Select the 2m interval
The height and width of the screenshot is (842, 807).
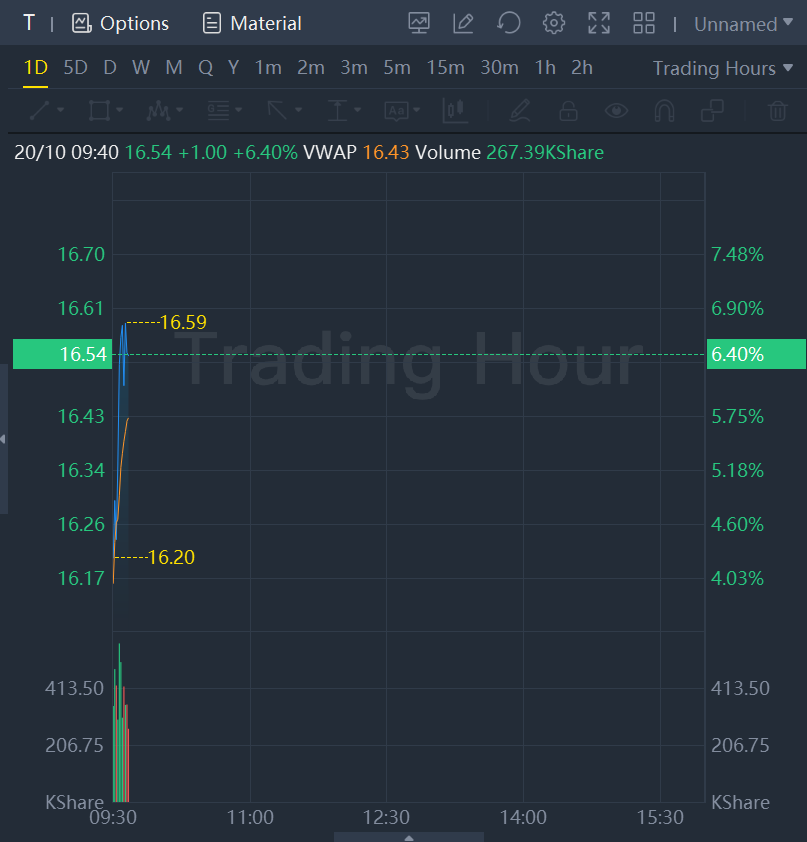pyautogui.click(x=311, y=68)
